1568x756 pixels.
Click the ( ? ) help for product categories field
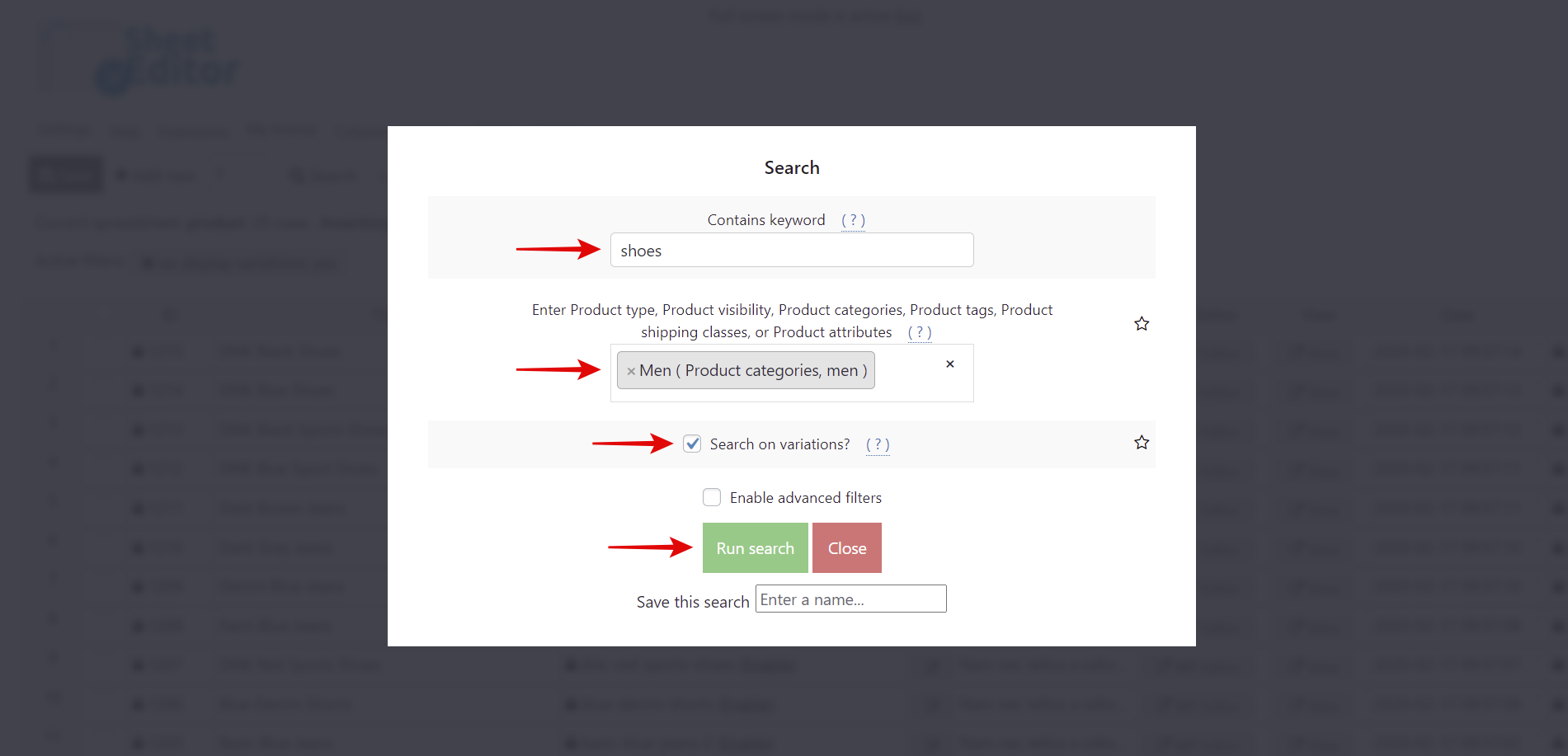click(x=919, y=331)
